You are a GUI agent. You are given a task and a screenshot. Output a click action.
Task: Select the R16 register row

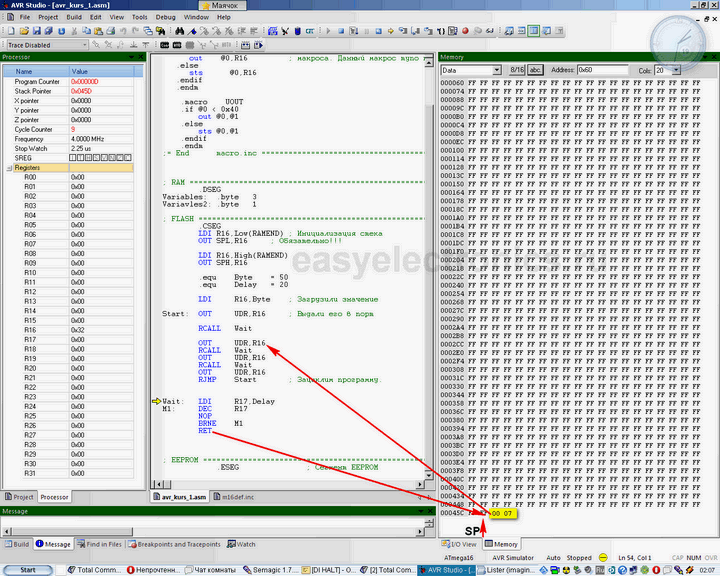click(31, 329)
